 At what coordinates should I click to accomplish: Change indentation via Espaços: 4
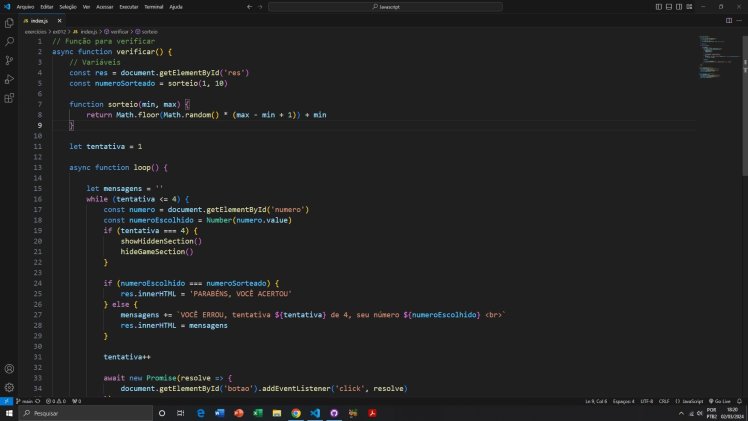pos(623,401)
